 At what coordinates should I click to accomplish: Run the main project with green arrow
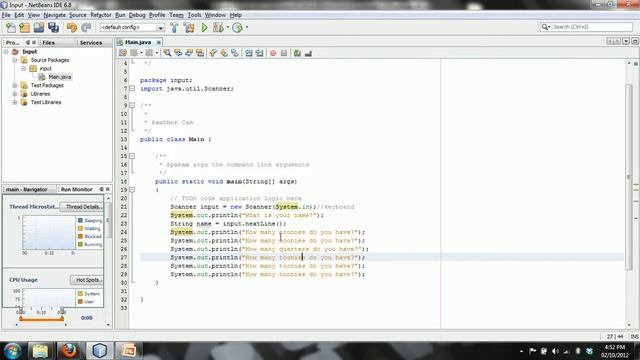point(204,27)
